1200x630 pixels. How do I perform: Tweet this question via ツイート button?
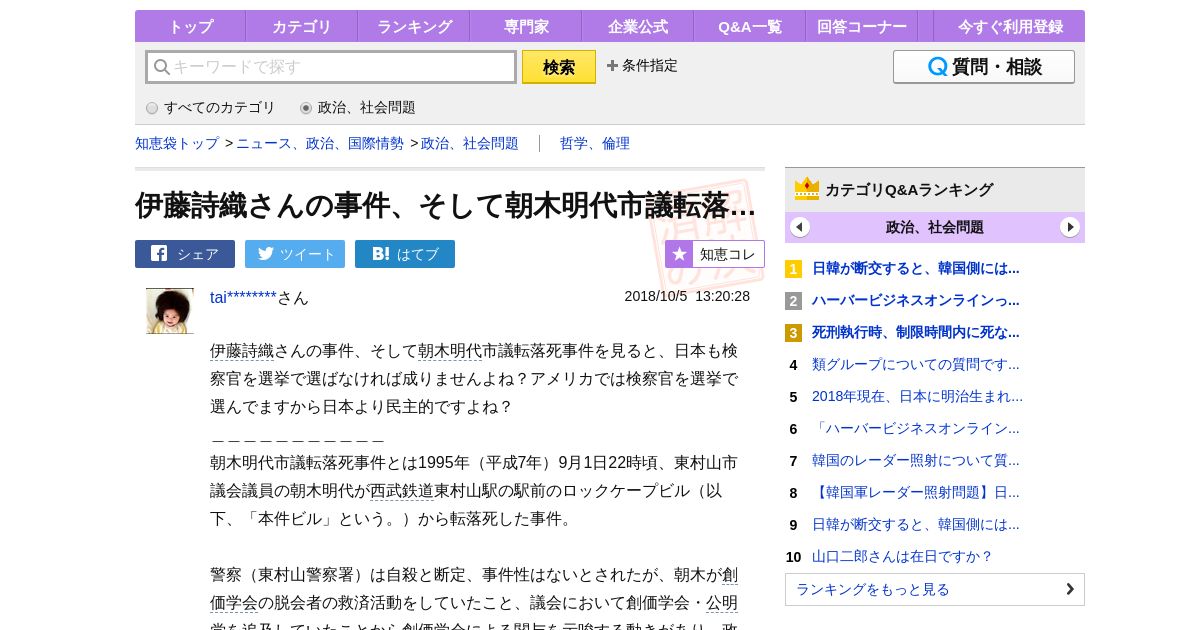[295, 254]
